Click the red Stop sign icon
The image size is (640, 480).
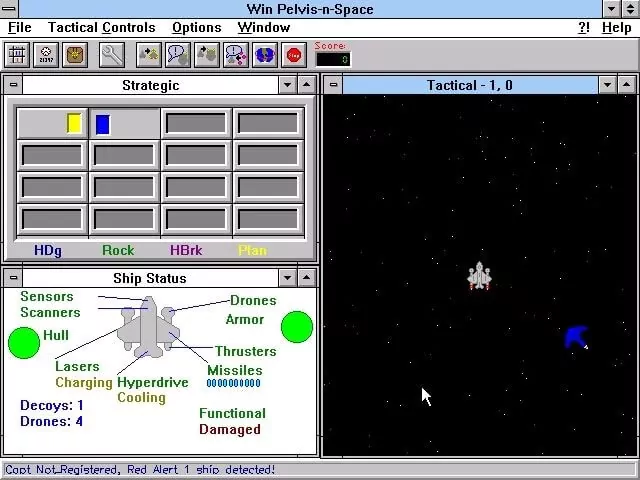294,55
